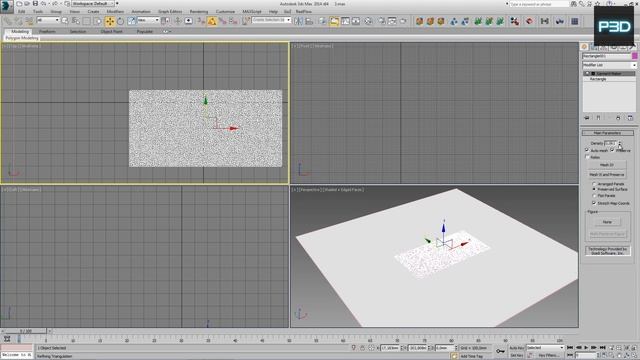Click Mesh It and Preserve button
The height and width of the screenshot is (360, 640).
pyautogui.click(x=607, y=175)
